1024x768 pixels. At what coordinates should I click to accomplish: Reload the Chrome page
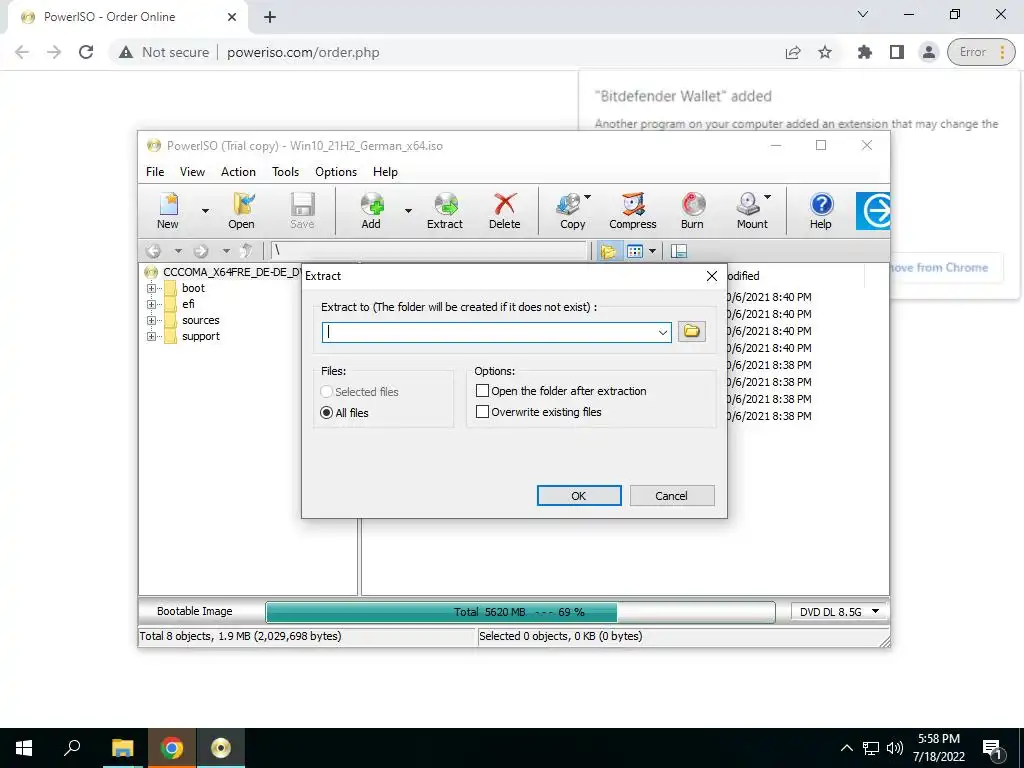point(86,52)
